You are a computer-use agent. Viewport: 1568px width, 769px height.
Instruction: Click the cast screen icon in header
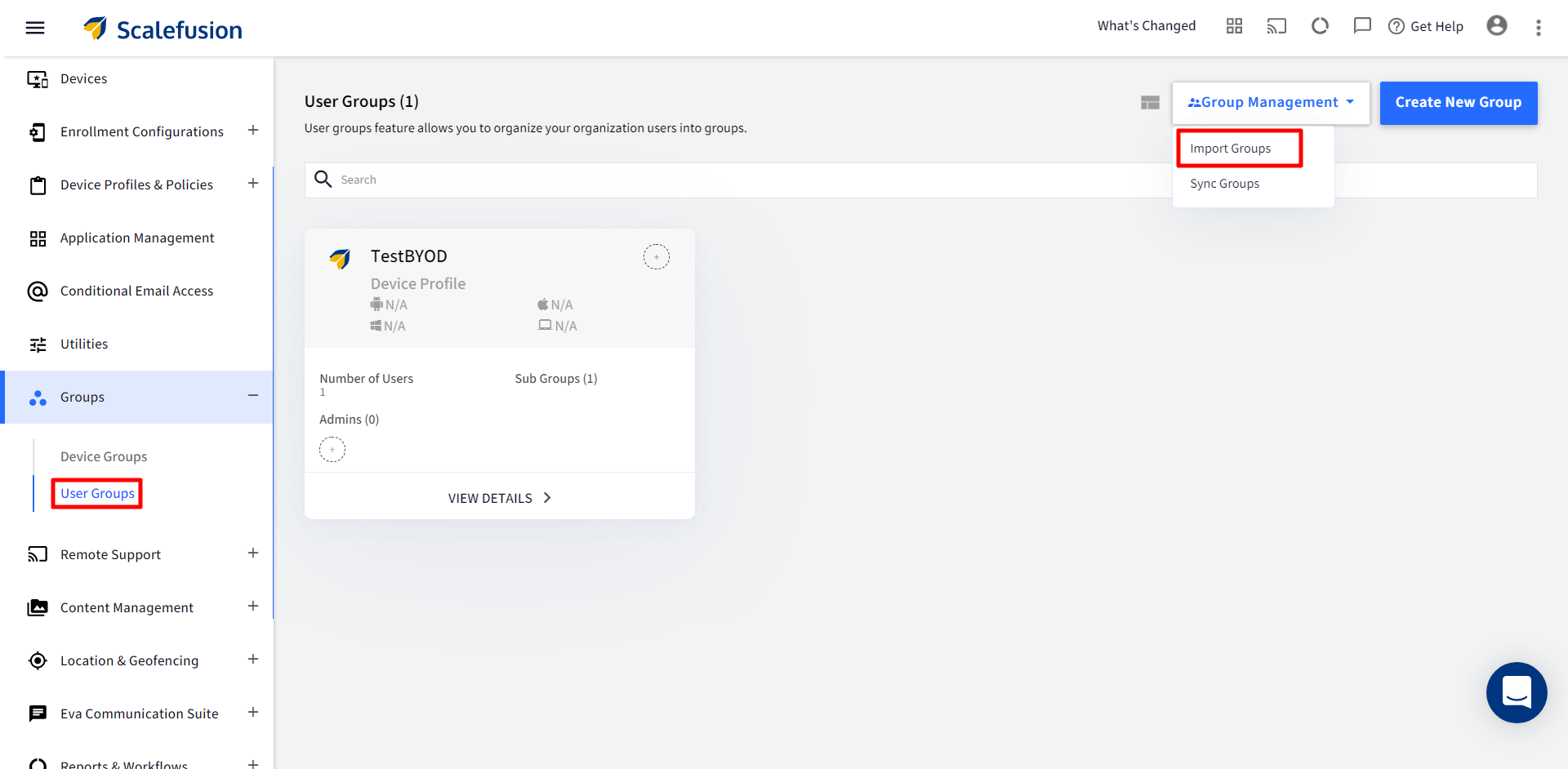coord(1276,26)
